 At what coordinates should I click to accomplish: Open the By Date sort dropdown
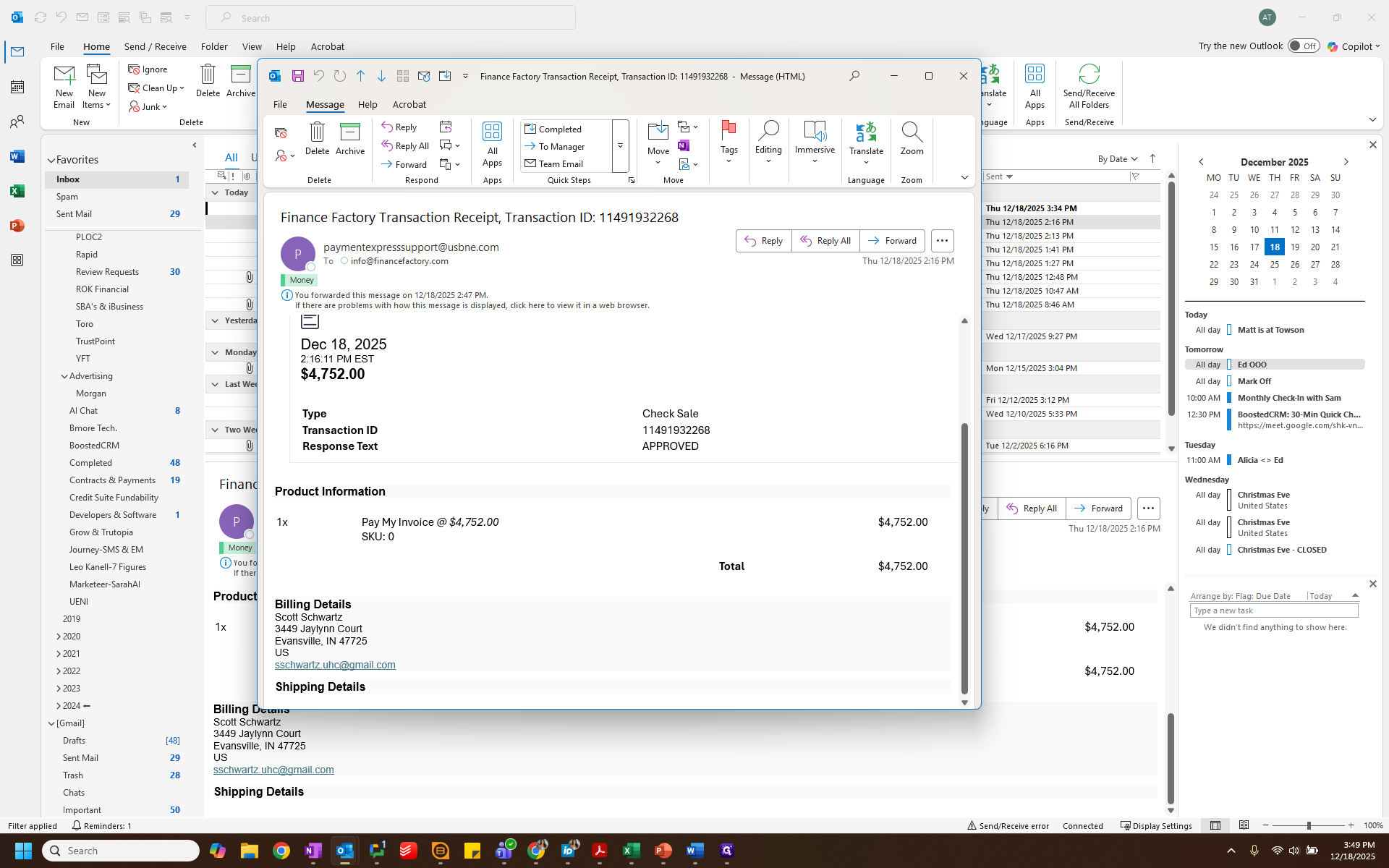pos(1118,159)
